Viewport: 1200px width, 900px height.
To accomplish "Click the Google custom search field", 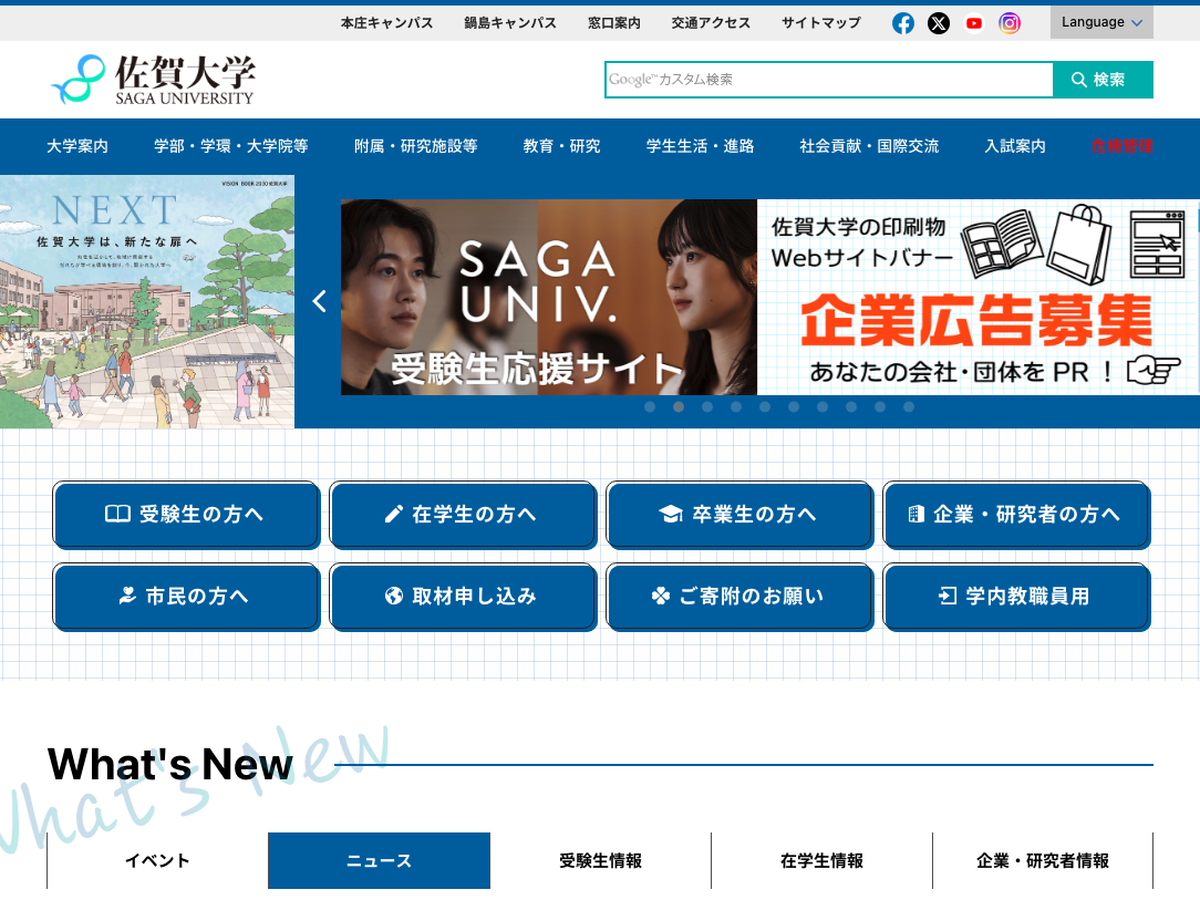I will pos(828,80).
